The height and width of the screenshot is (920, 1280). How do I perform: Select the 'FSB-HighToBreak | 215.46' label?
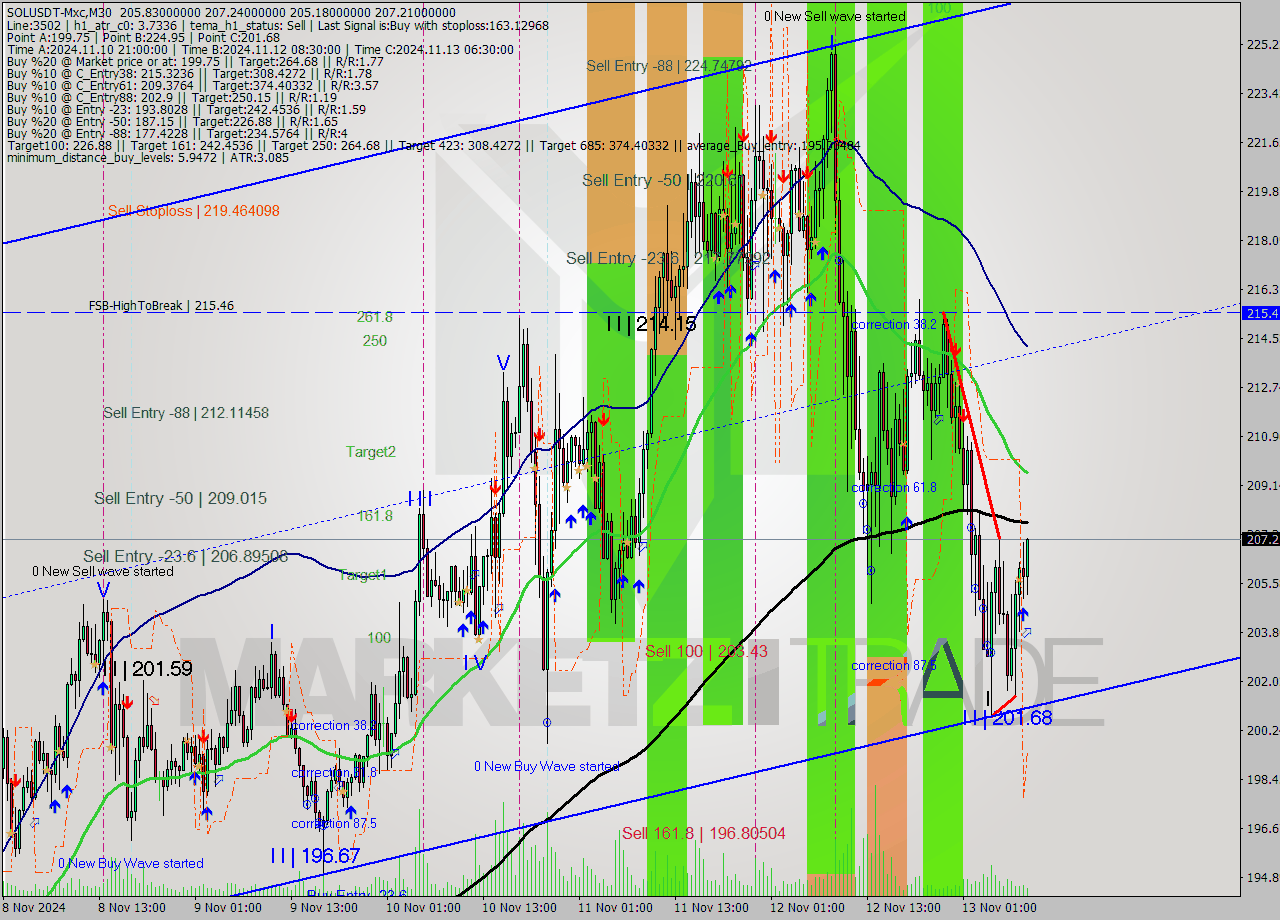(x=161, y=305)
